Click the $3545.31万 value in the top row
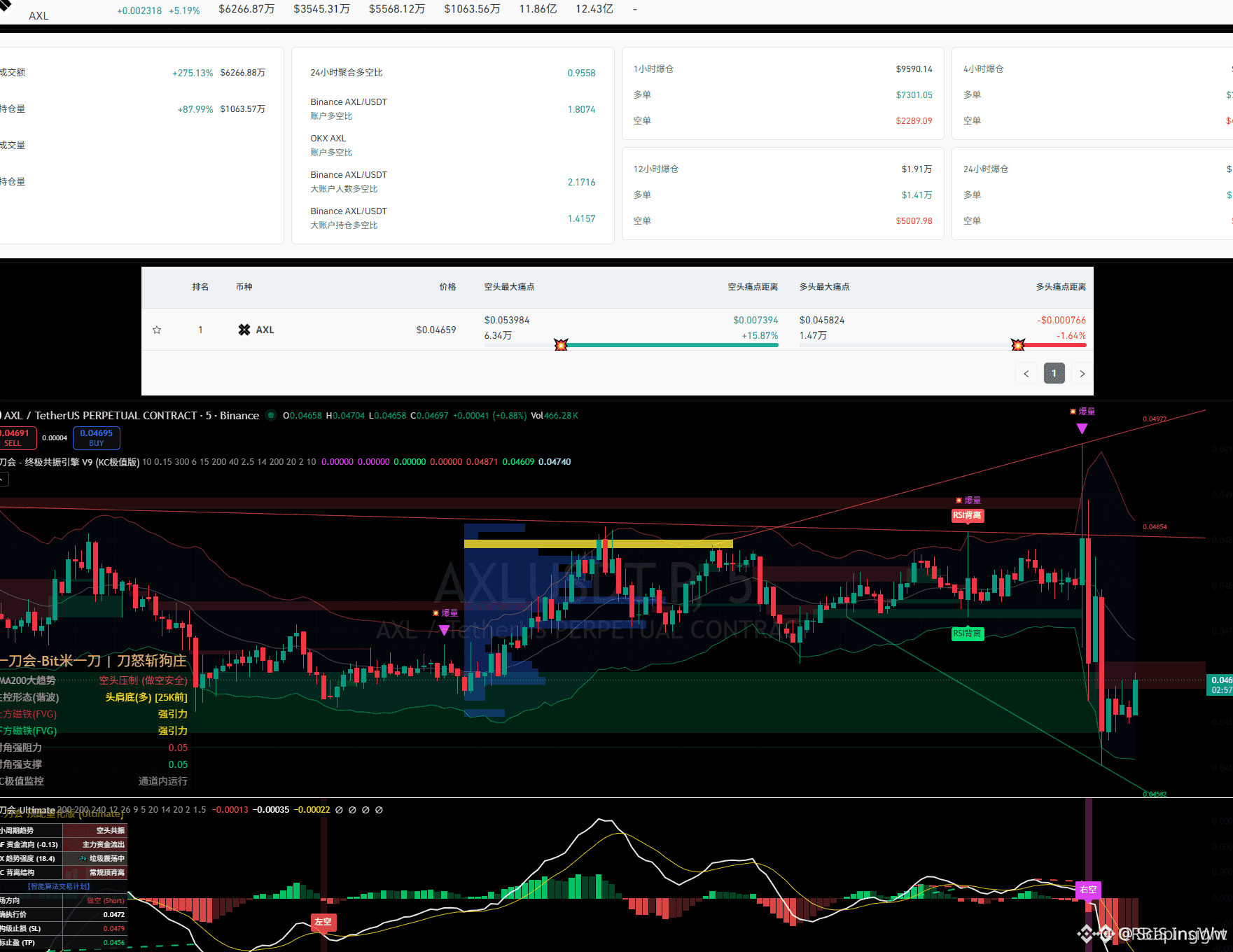This screenshot has width=1233, height=952. tap(321, 9)
